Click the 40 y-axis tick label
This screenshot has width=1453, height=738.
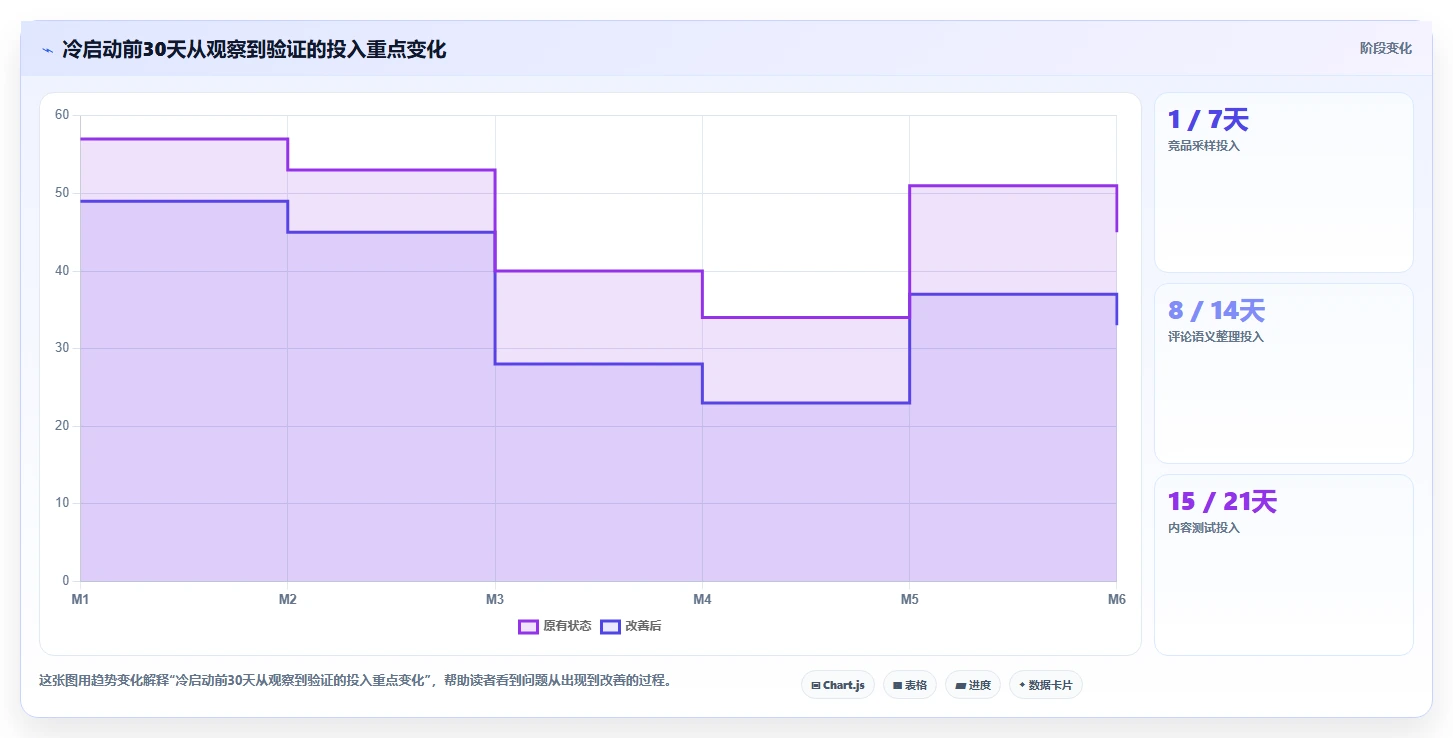click(62, 271)
